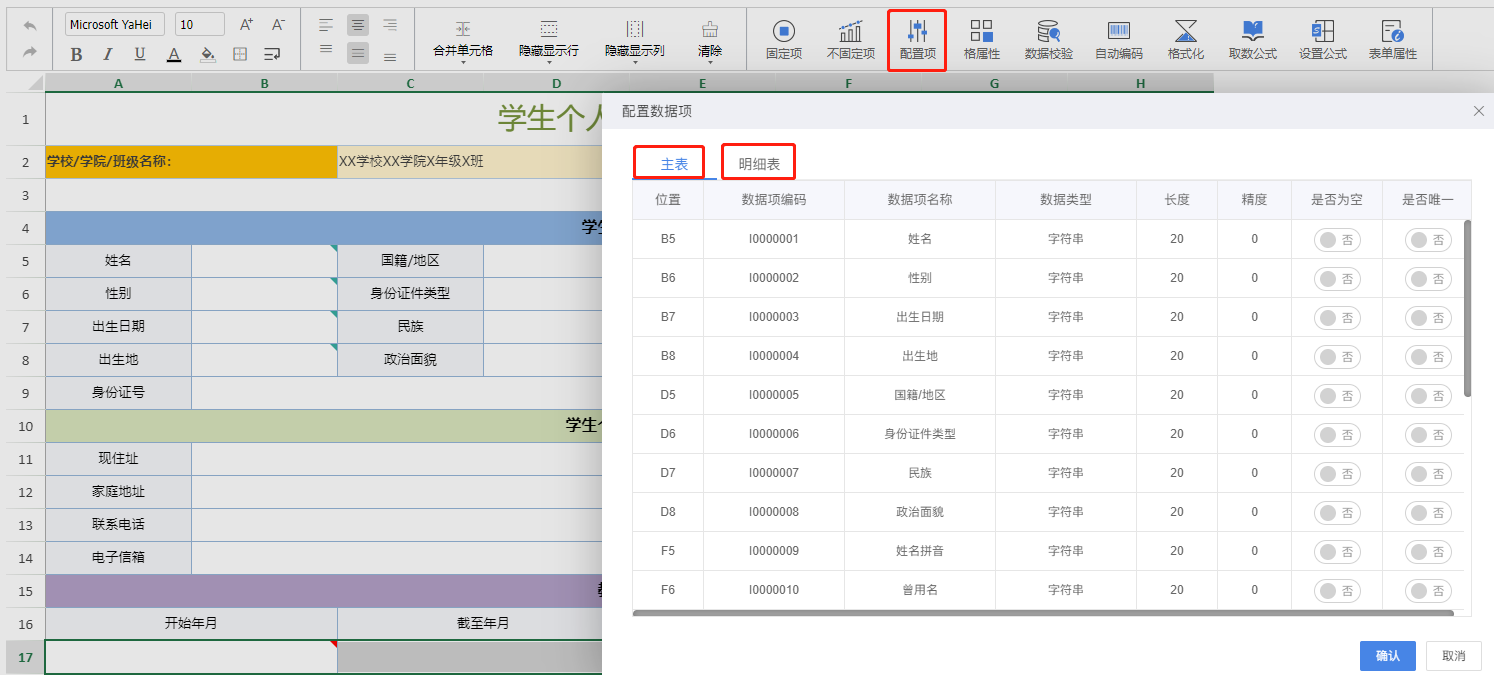The image size is (1494, 675).
Task: Open the font size 10 dropdown
Action: tap(199, 25)
